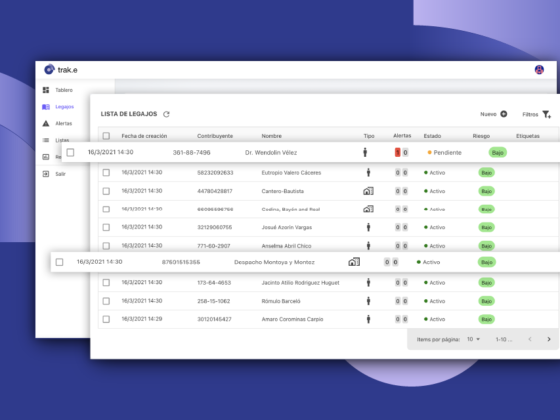The image size is (560, 420).
Task: Go to previous page of results
Action: click(x=530, y=339)
